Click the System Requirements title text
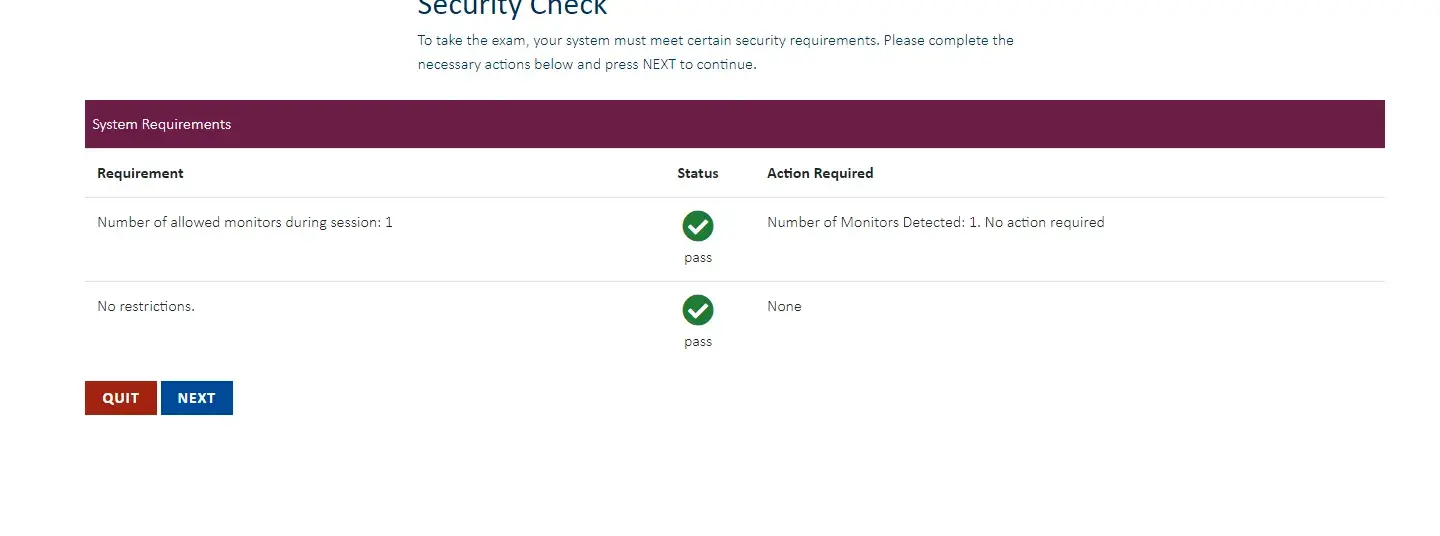 161,125
